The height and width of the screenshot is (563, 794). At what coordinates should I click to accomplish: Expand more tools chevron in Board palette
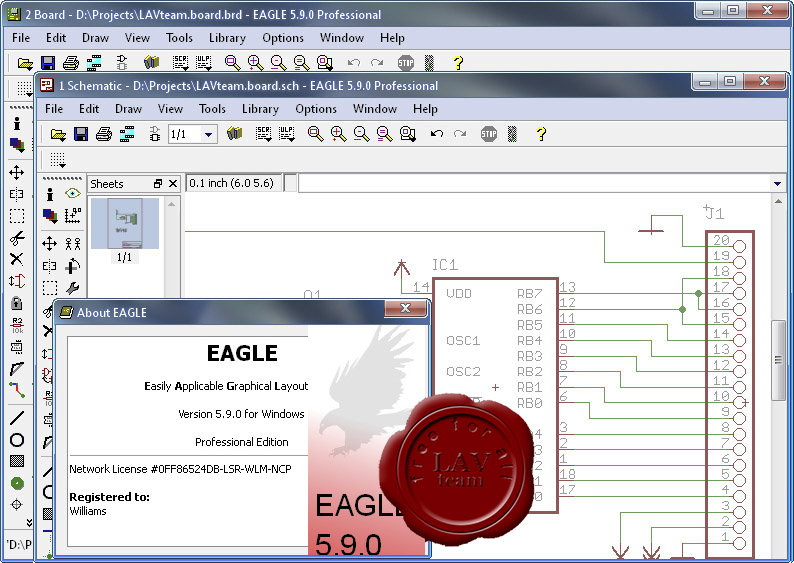pyautogui.click(x=29, y=522)
